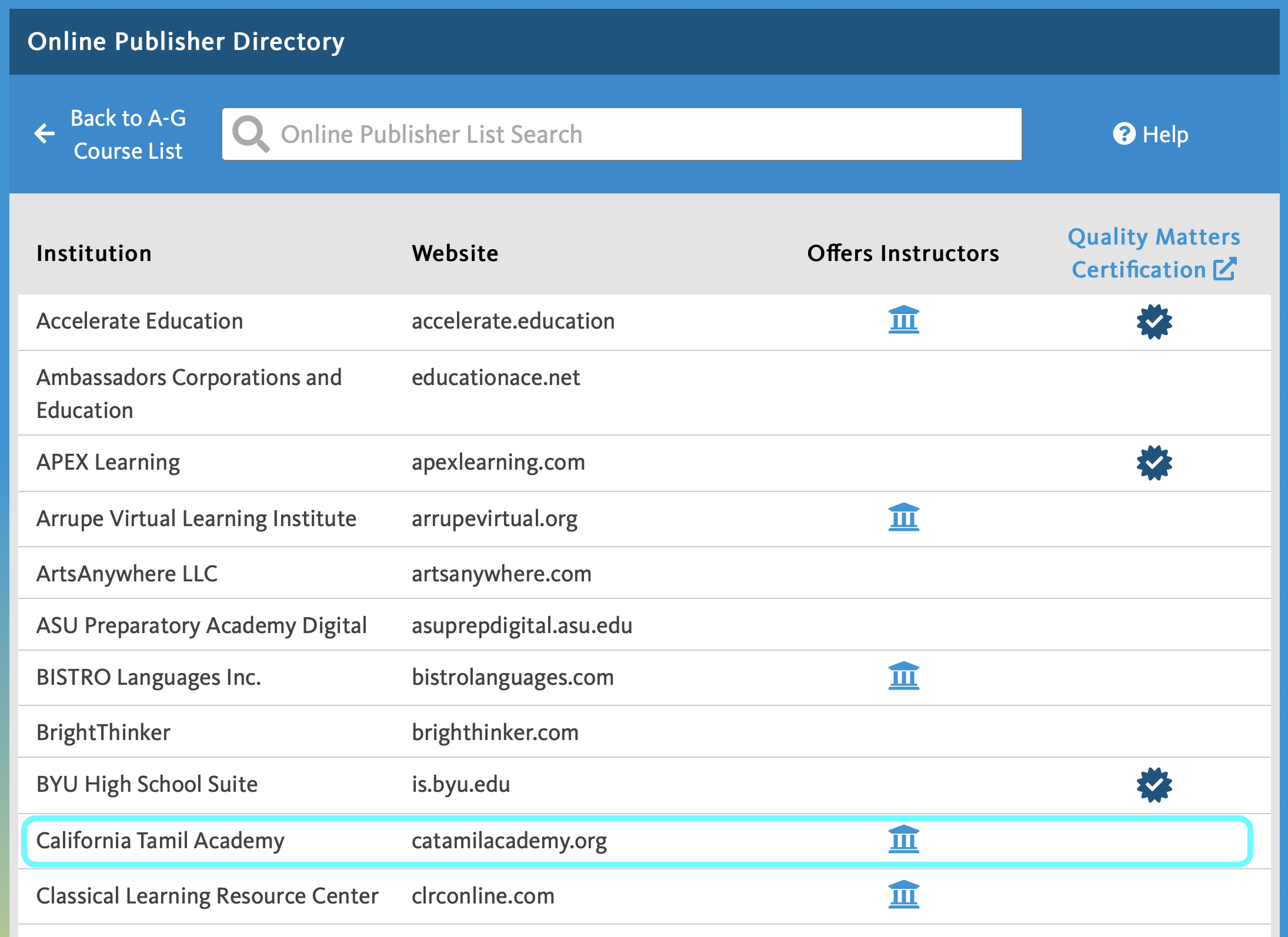The image size is (1288, 937).
Task: Click the magnifying glass search icon
Action: pyautogui.click(x=251, y=134)
